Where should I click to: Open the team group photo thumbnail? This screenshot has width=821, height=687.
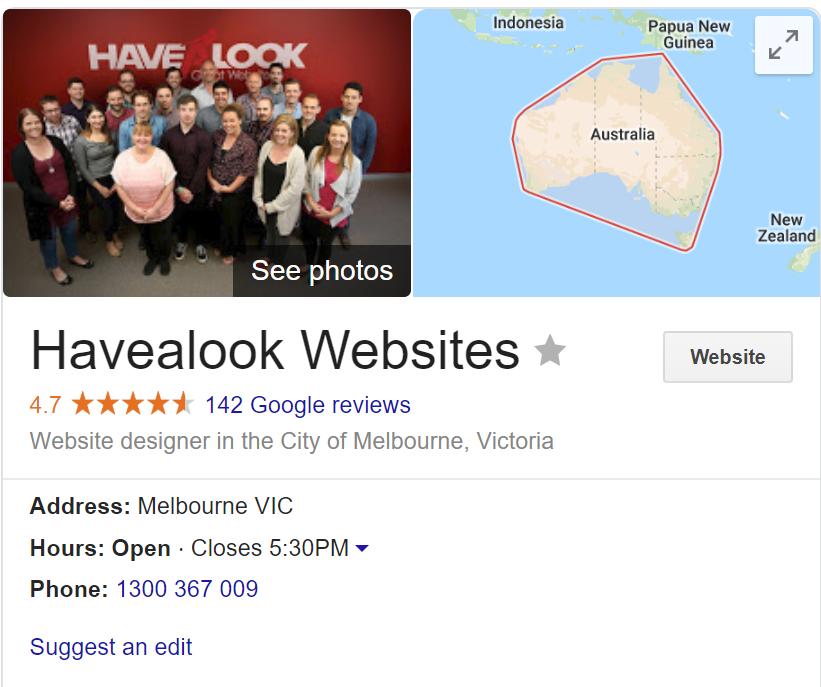(207, 152)
